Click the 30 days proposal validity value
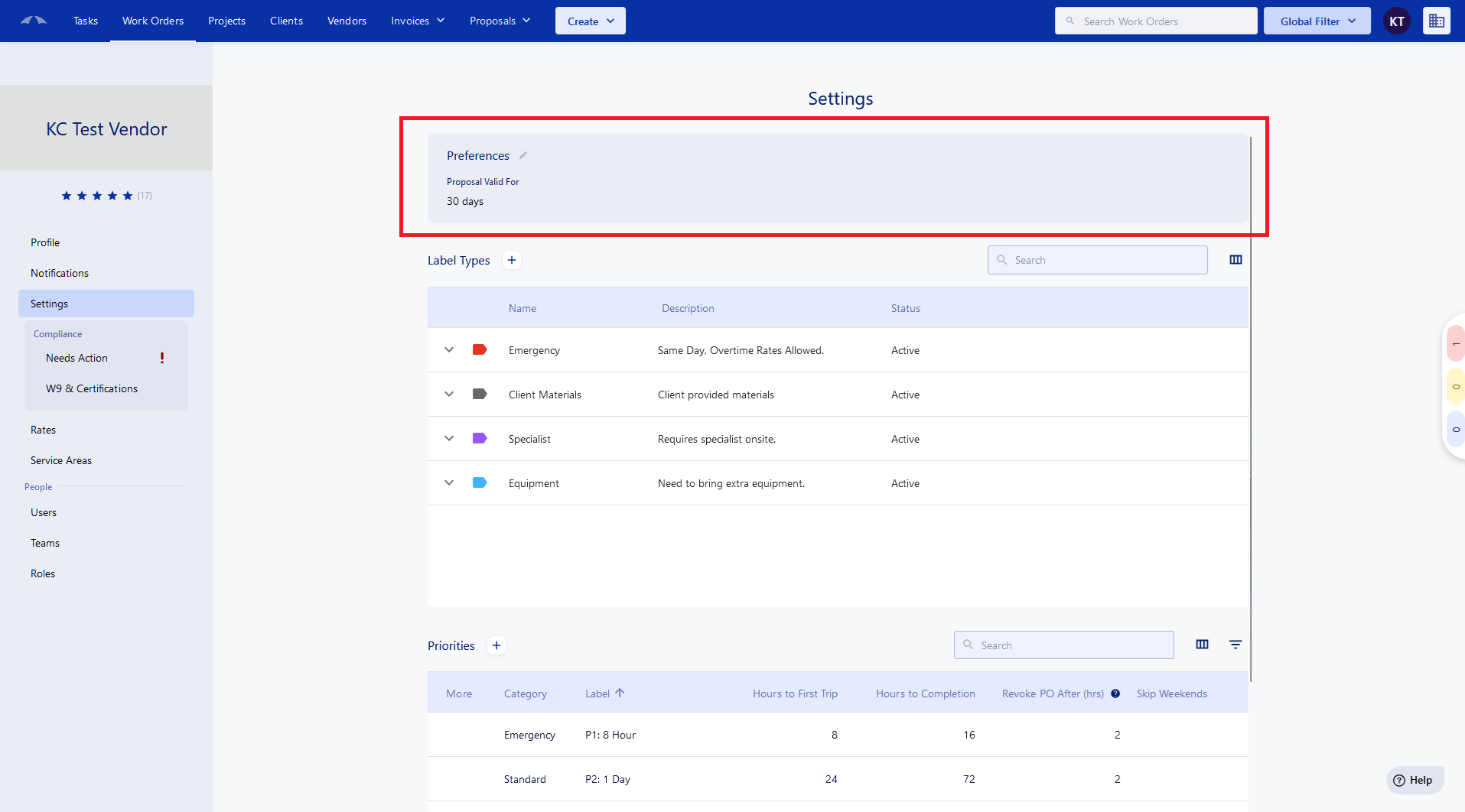 click(x=465, y=201)
